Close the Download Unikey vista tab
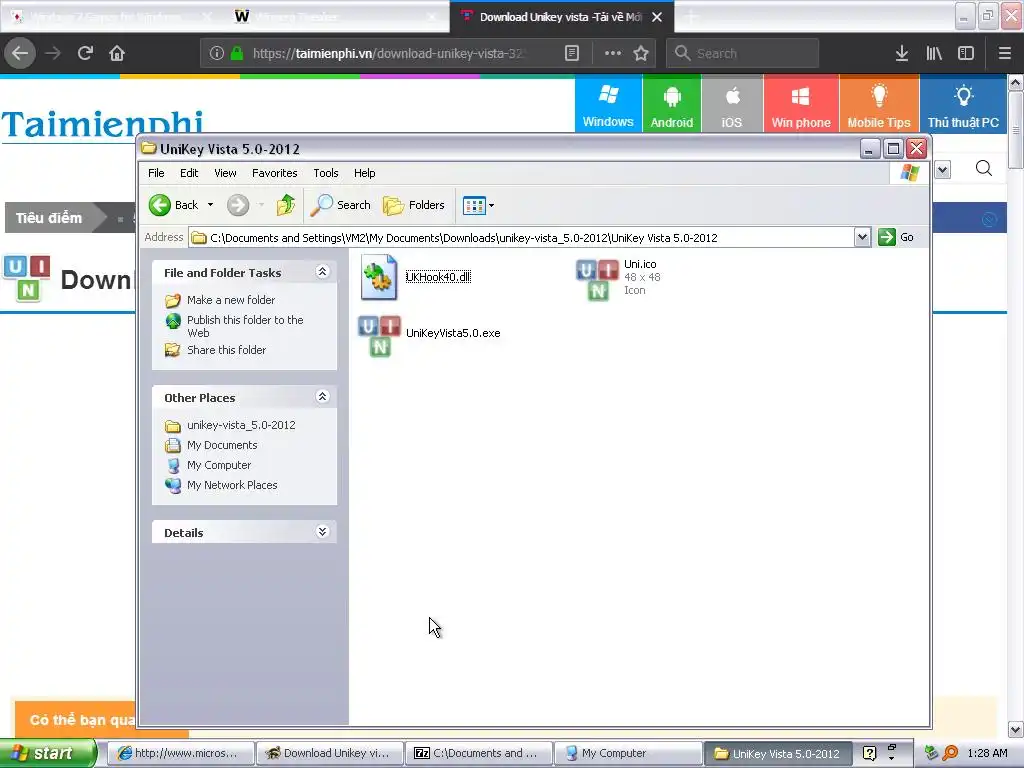This screenshot has width=1024, height=768. coord(657,17)
